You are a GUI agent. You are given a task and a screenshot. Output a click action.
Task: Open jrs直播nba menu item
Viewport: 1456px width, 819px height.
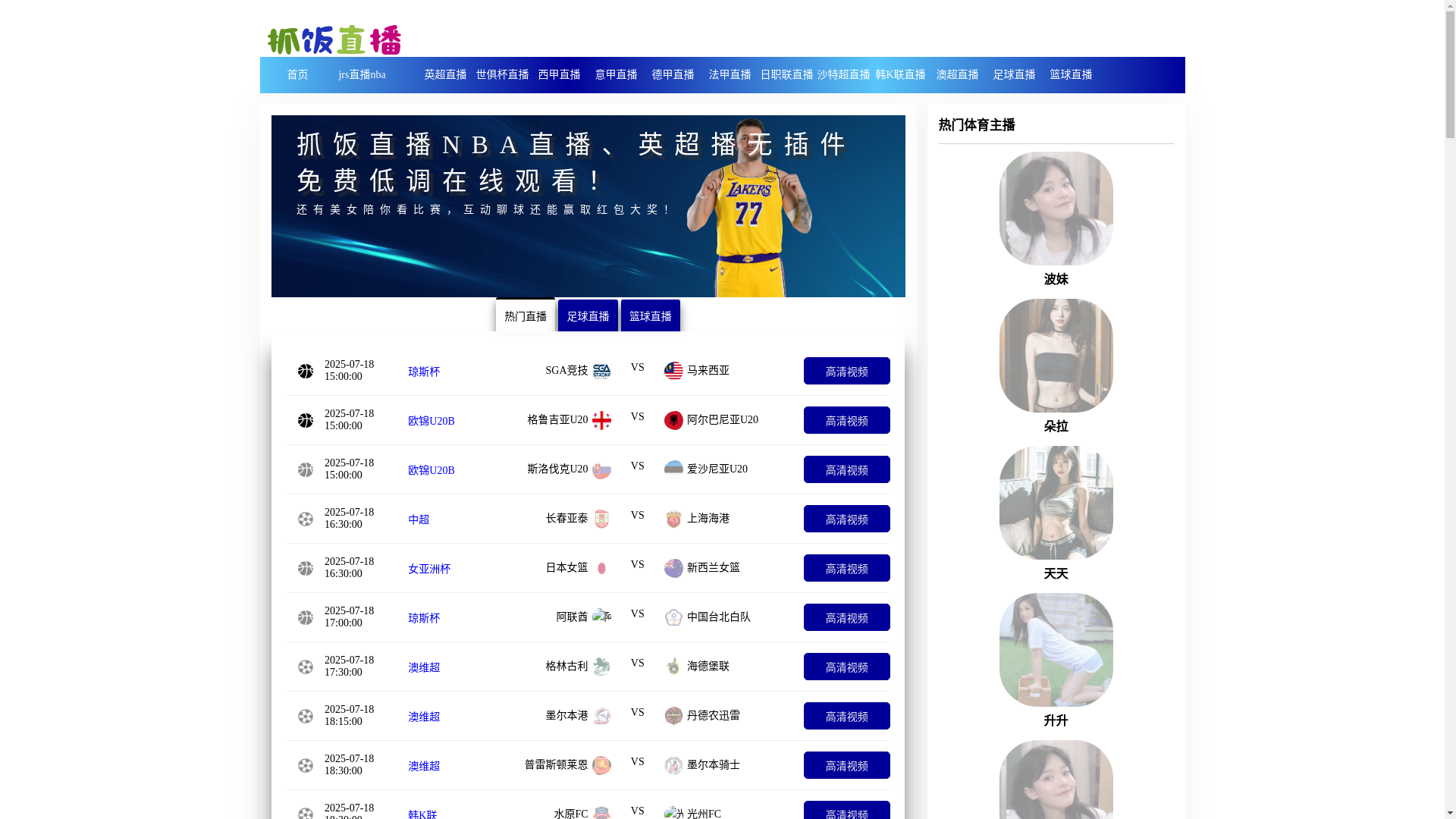[x=362, y=74]
